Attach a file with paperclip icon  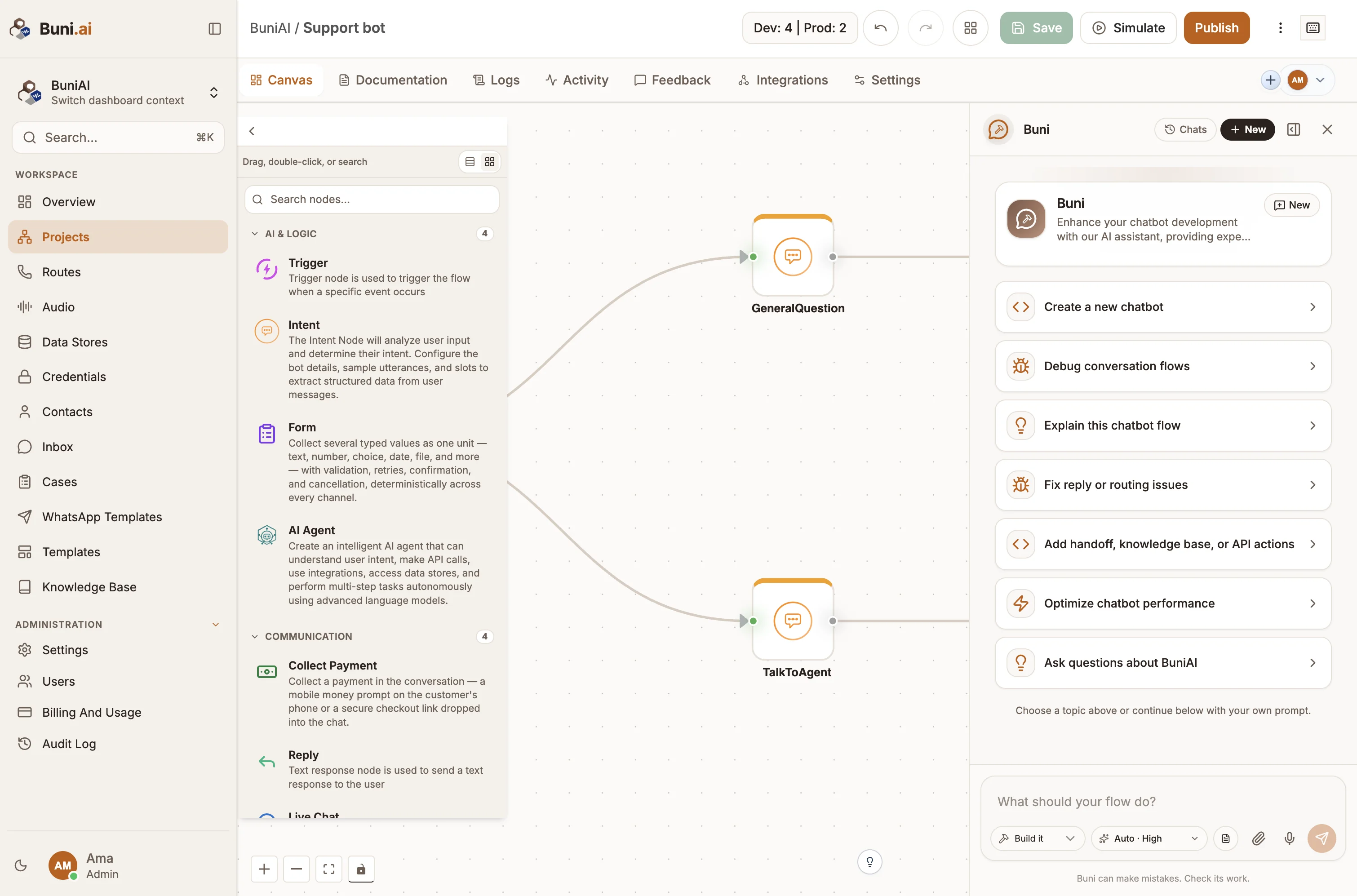tap(1258, 838)
